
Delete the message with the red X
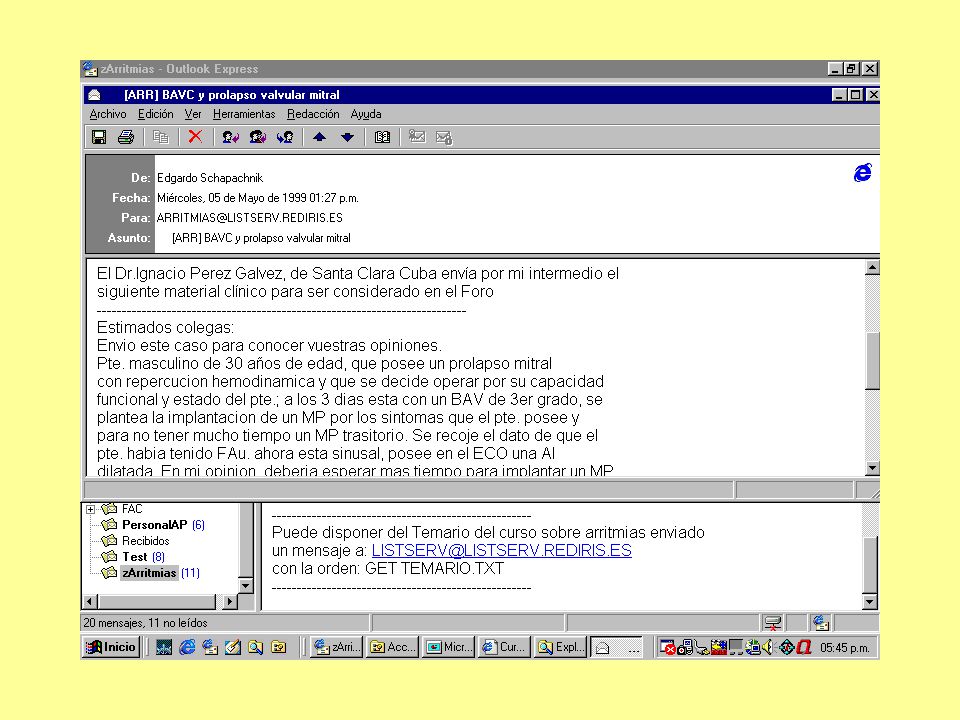[195, 137]
